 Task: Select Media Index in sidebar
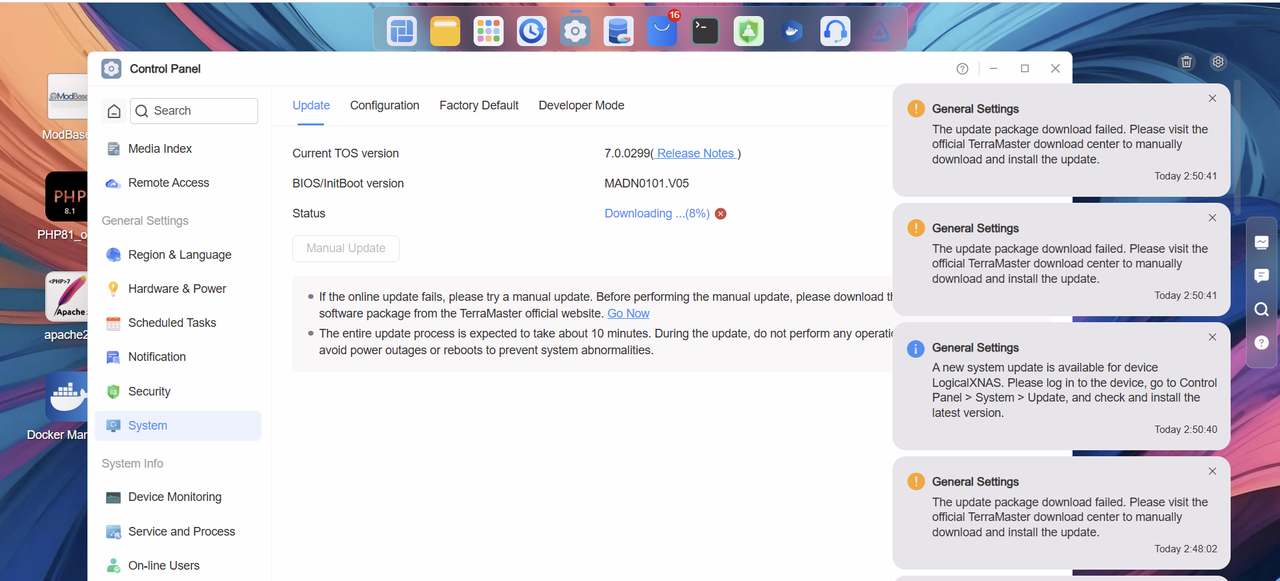pos(178,149)
